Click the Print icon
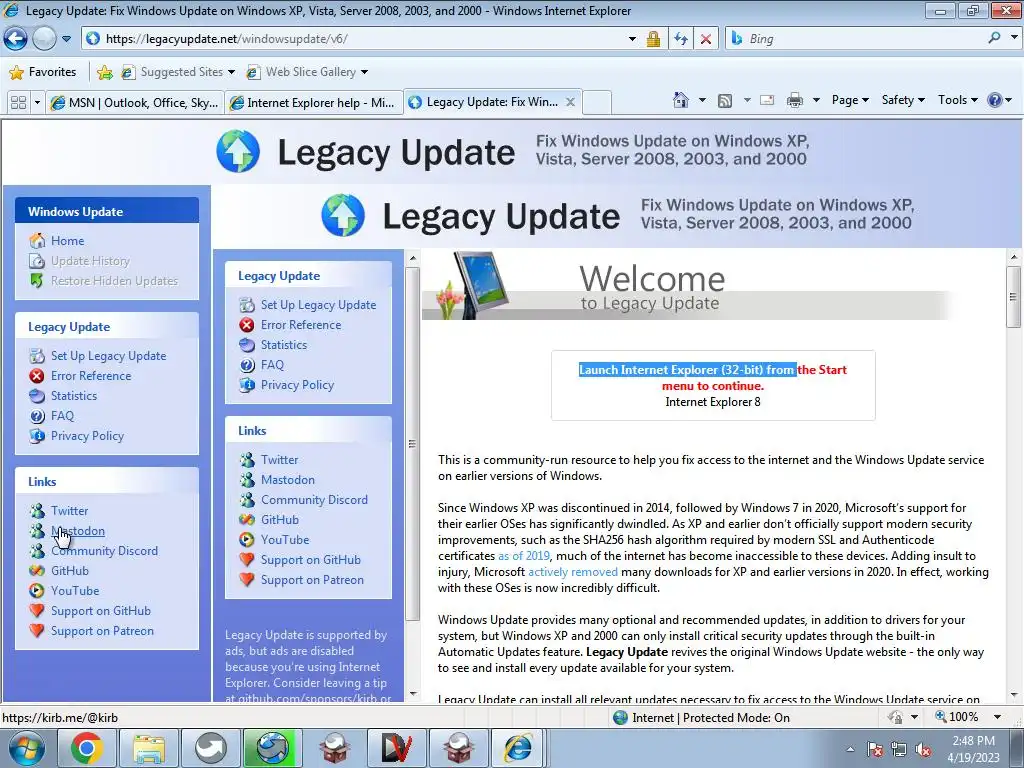1024x768 pixels. coord(795,100)
